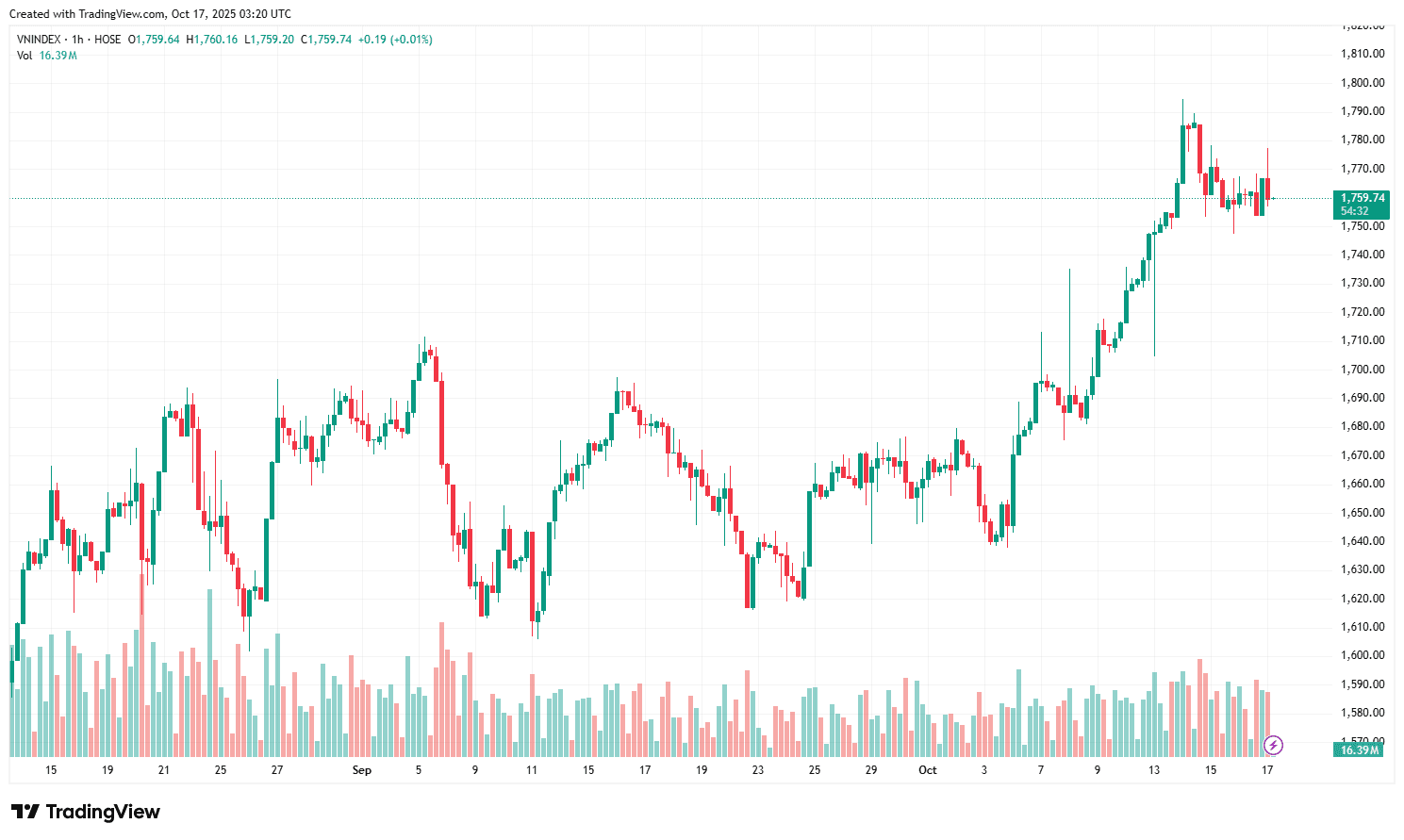Click the purple lightning bolt icon
Viewport: 1404px width, 840px height.
click(1273, 746)
